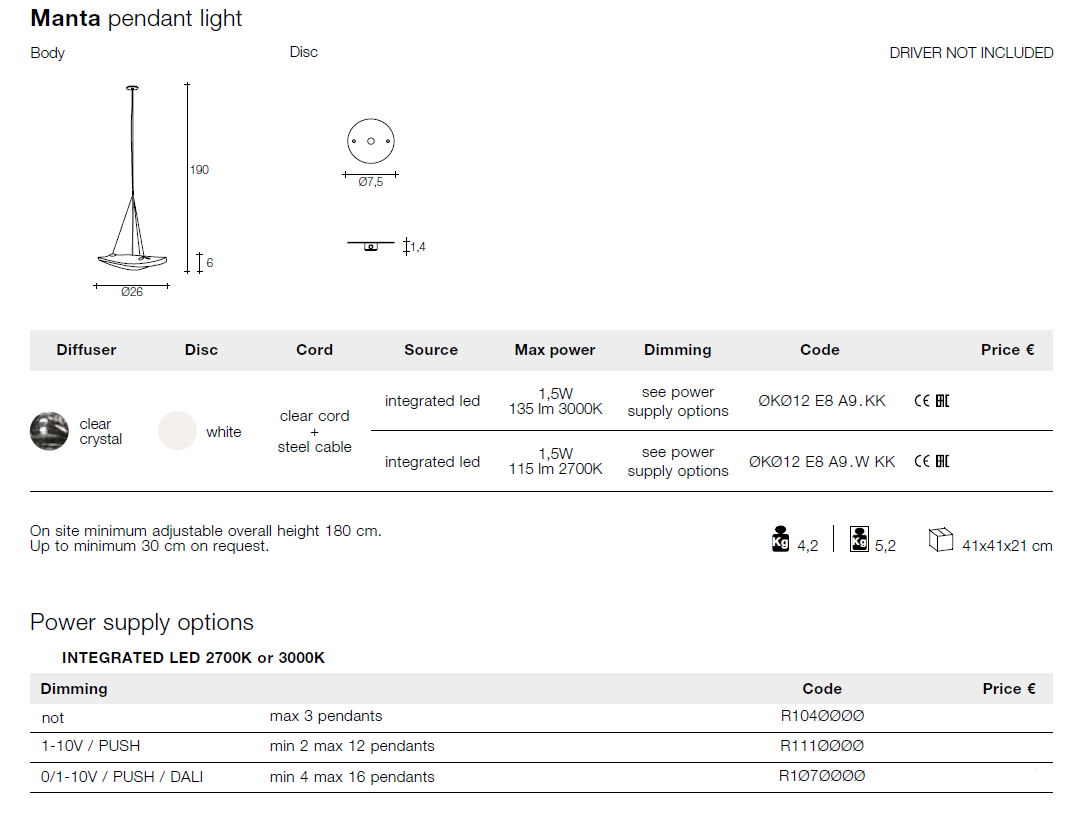Click the 'Body' label
The height and width of the screenshot is (813, 1076).
tap(47, 53)
